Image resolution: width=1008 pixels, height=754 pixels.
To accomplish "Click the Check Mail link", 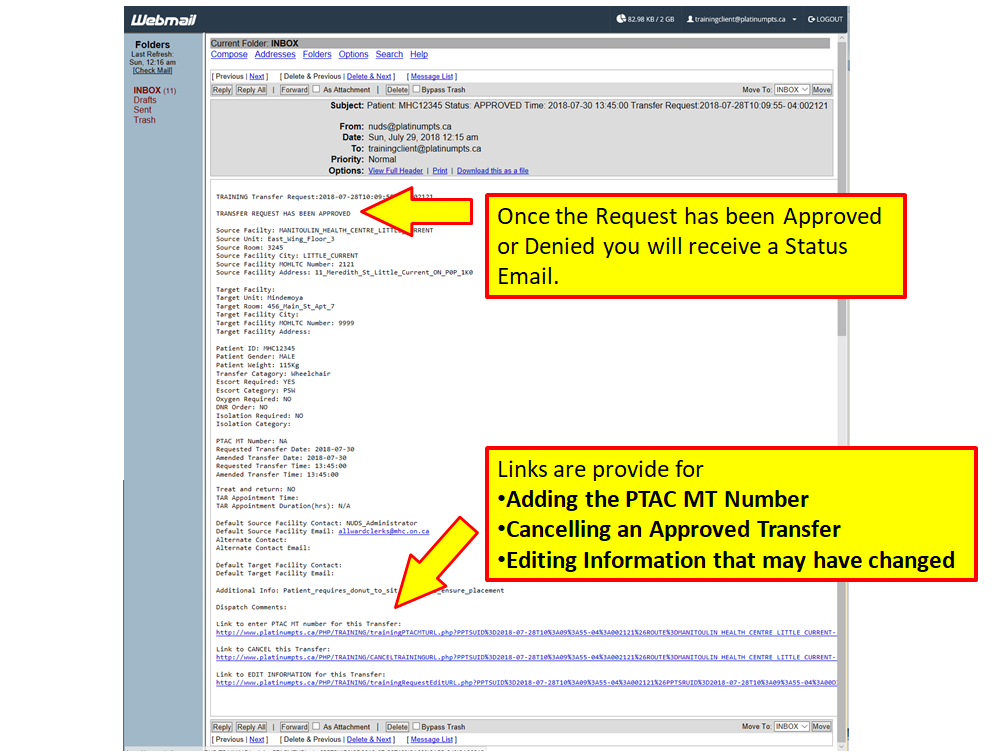I will point(152,70).
